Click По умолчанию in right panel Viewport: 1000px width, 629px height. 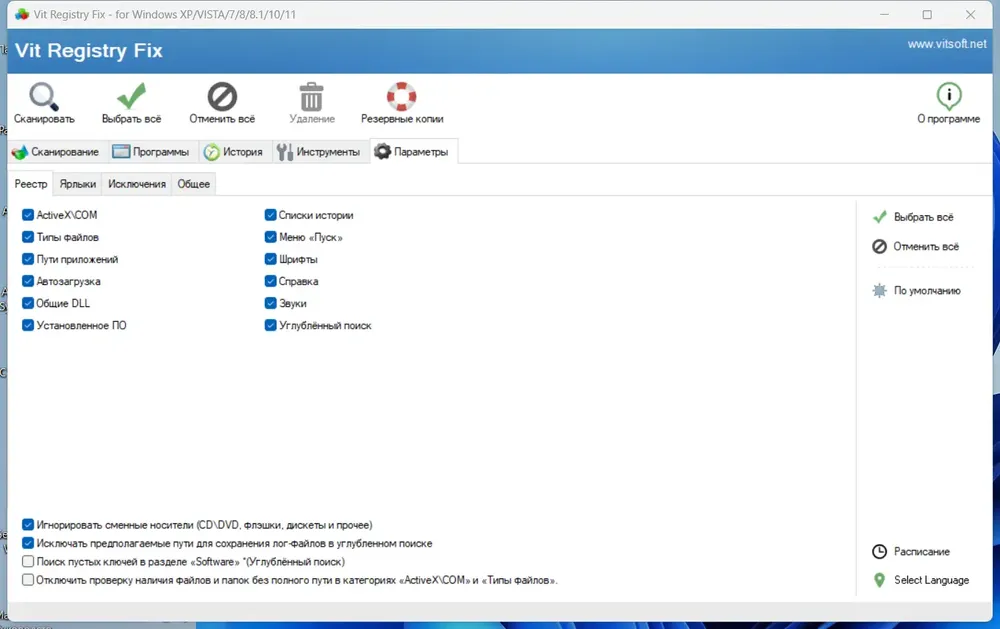coord(927,291)
